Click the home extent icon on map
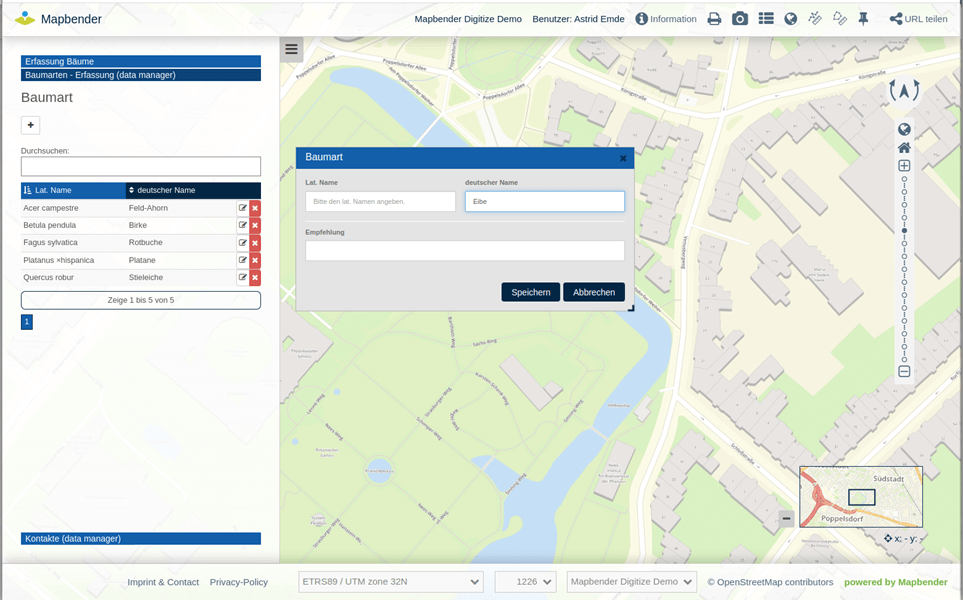Screen dimensions: 963x600 904,147
